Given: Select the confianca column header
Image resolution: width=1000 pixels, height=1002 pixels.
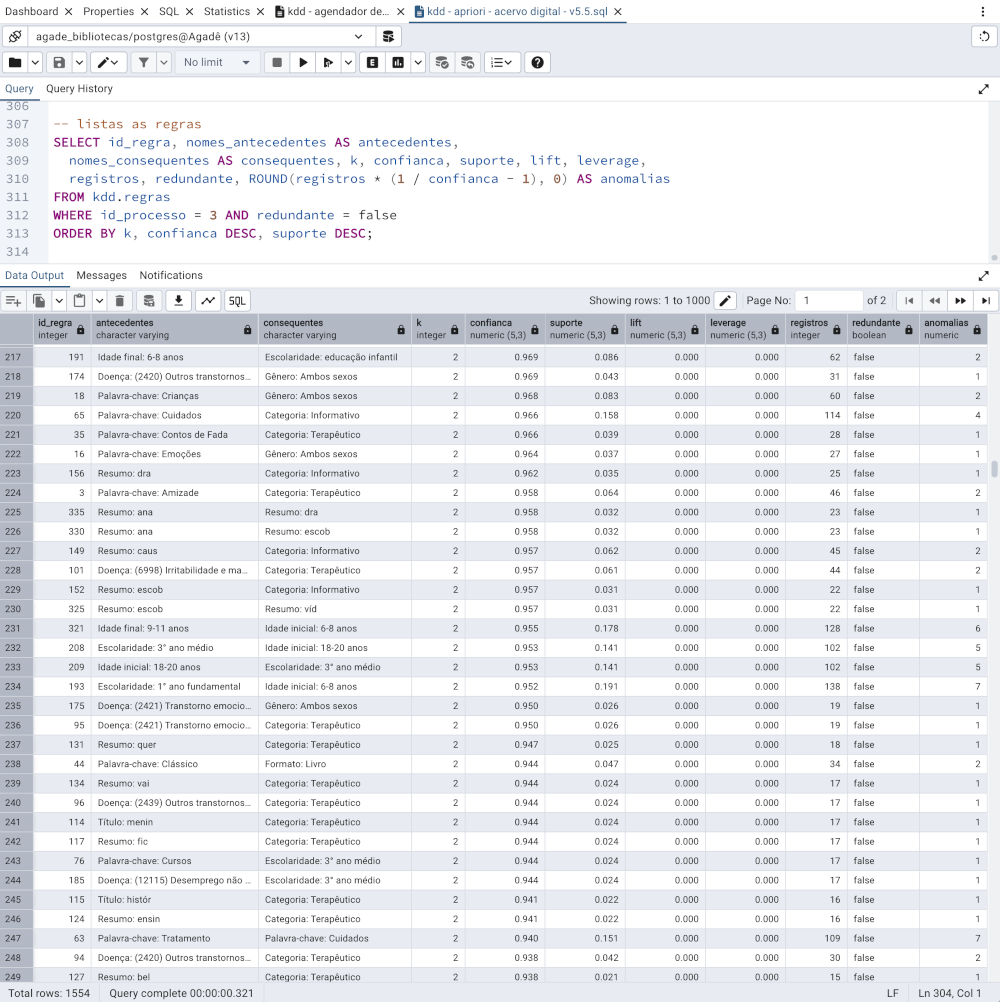Looking at the screenshot, I should [x=504, y=328].
